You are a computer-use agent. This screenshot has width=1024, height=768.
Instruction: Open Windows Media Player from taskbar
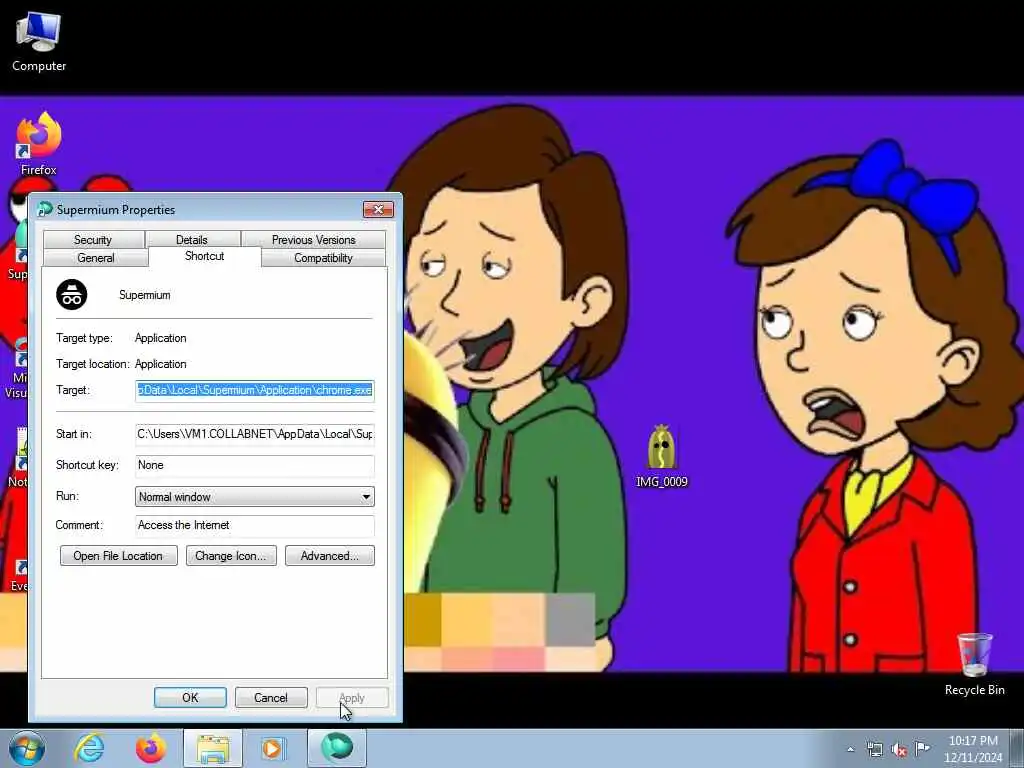point(273,748)
